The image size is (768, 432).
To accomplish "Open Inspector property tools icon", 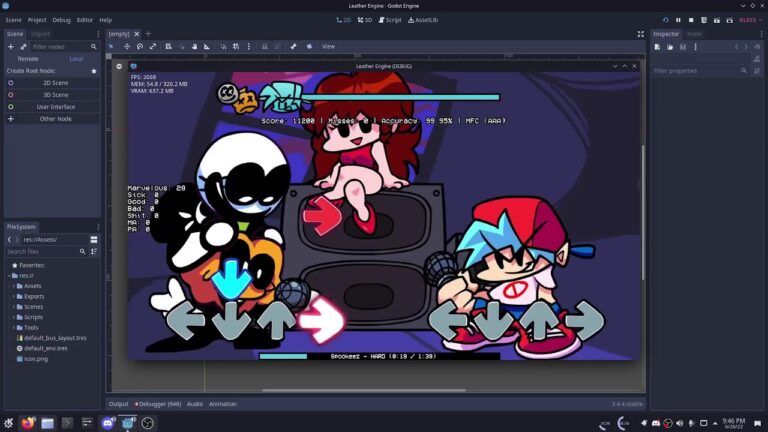I will (757, 71).
